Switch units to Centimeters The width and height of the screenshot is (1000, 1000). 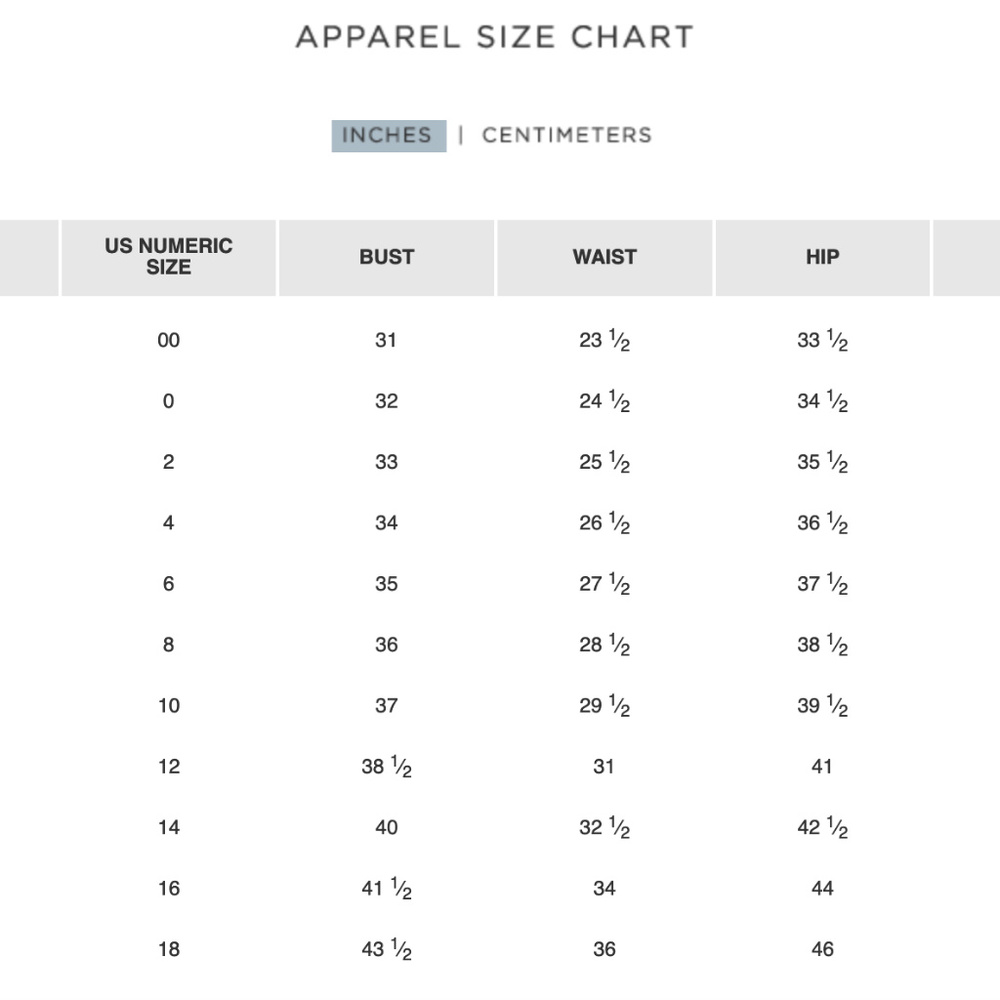(567, 135)
